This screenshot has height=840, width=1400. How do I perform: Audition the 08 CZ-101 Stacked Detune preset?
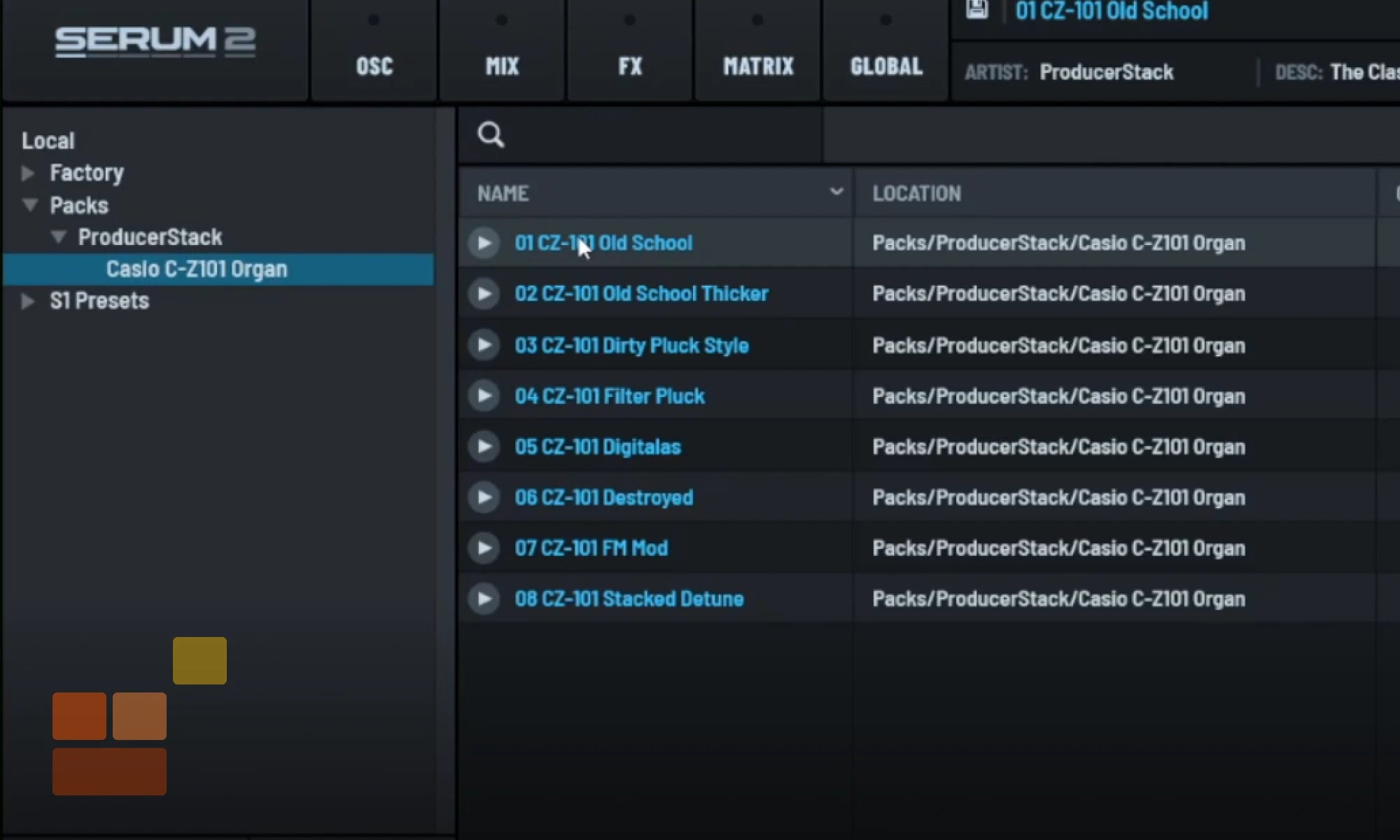(x=484, y=599)
